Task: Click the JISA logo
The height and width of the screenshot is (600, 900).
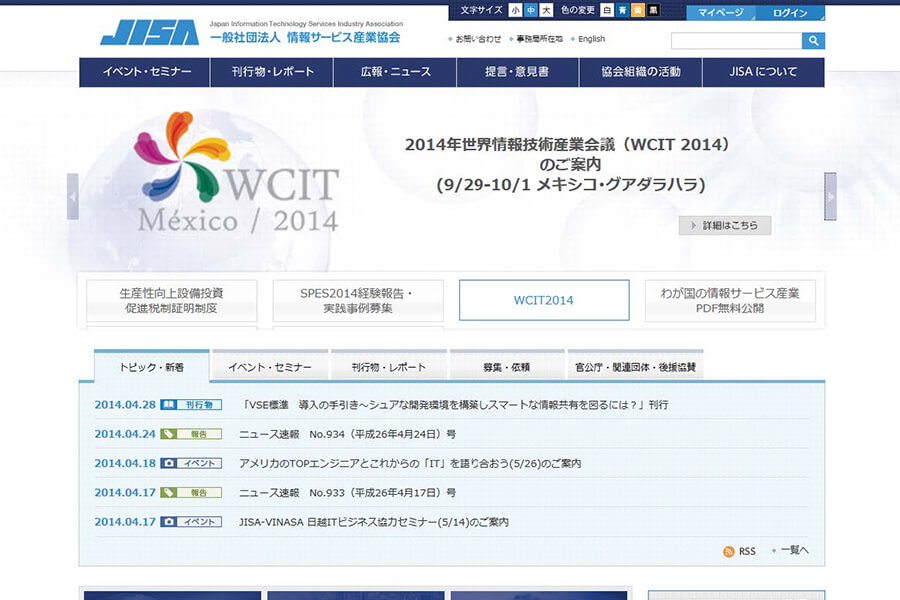Action: pyautogui.click(x=150, y=32)
